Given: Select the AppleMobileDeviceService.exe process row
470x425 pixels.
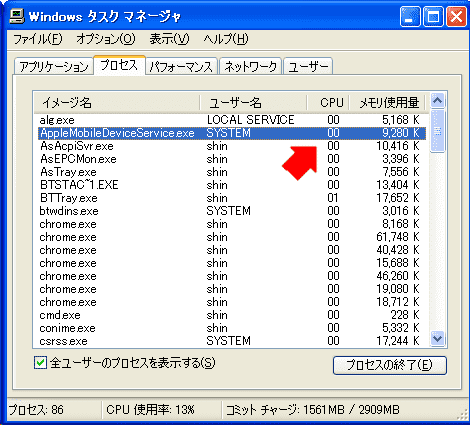Looking at the screenshot, I should tap(232, 133).
